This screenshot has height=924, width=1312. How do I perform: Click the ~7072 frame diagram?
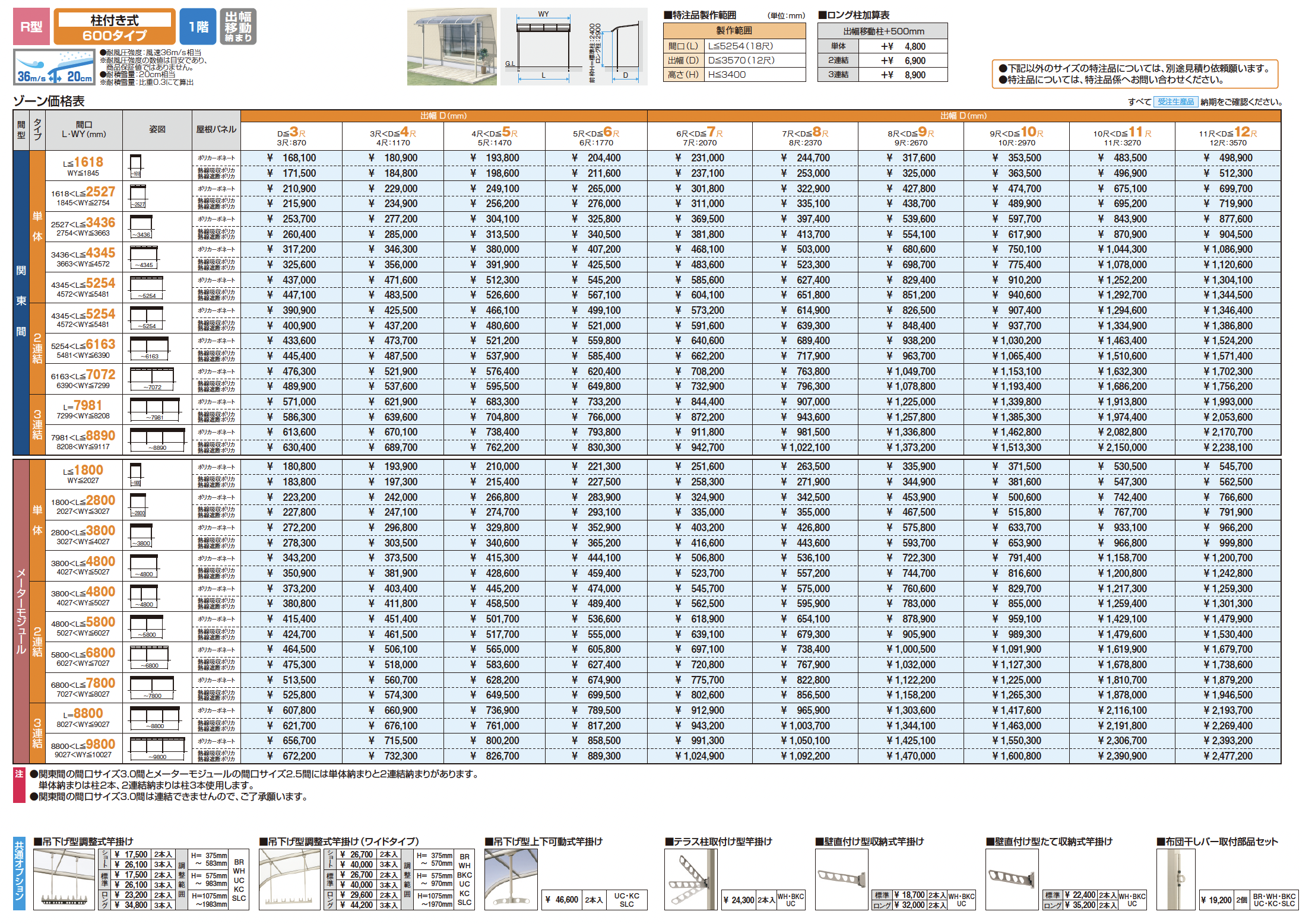[152, 379]
